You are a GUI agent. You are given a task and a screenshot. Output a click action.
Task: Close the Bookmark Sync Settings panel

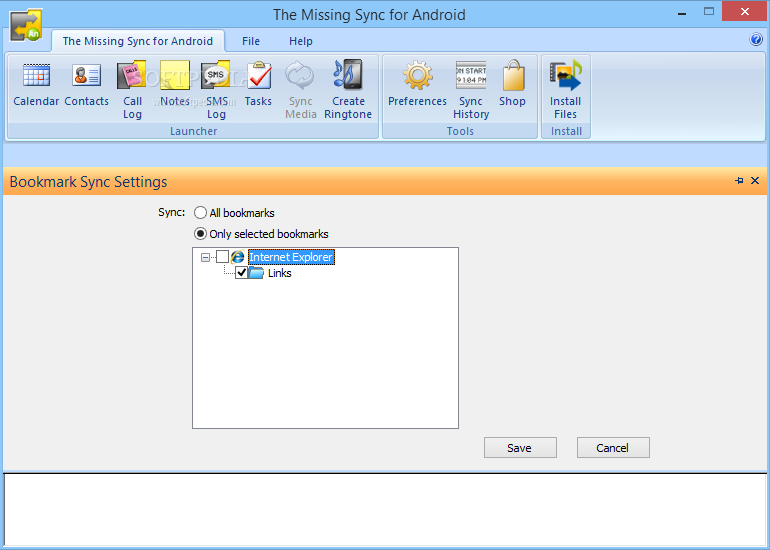coord(755,181)
